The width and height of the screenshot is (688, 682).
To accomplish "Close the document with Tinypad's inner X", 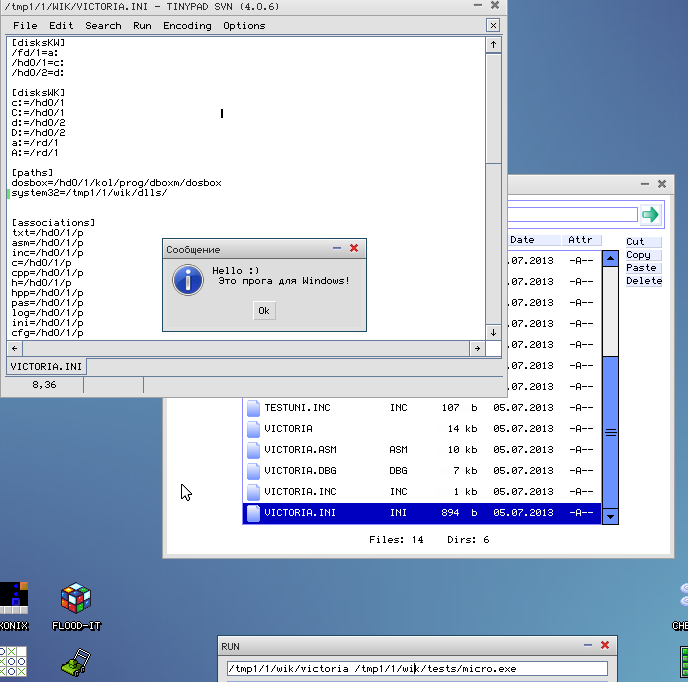I will [493, 25].
